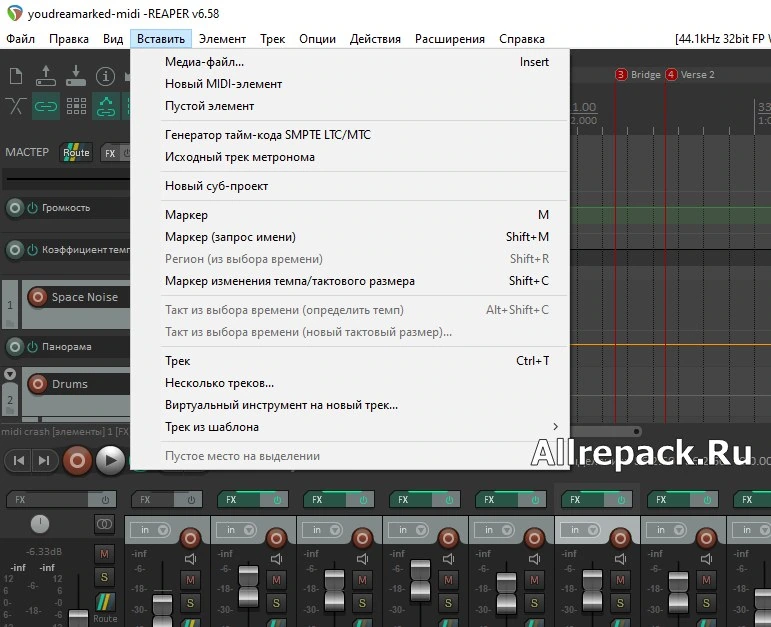This screenshot has width=771, height=627.
Task: Collapse the Drums folder track arrow
Action: (10, 374)
